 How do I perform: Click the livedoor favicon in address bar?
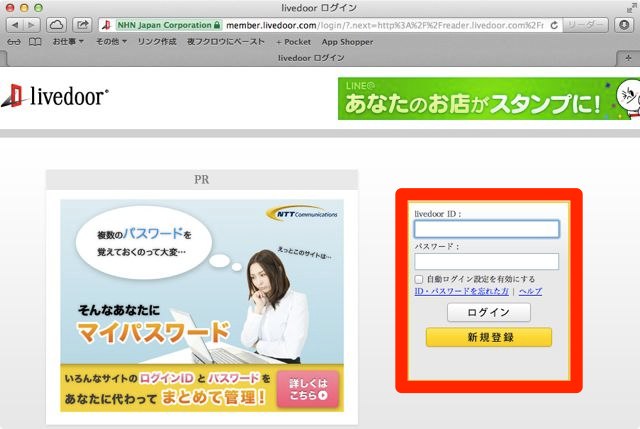[107, 25]
